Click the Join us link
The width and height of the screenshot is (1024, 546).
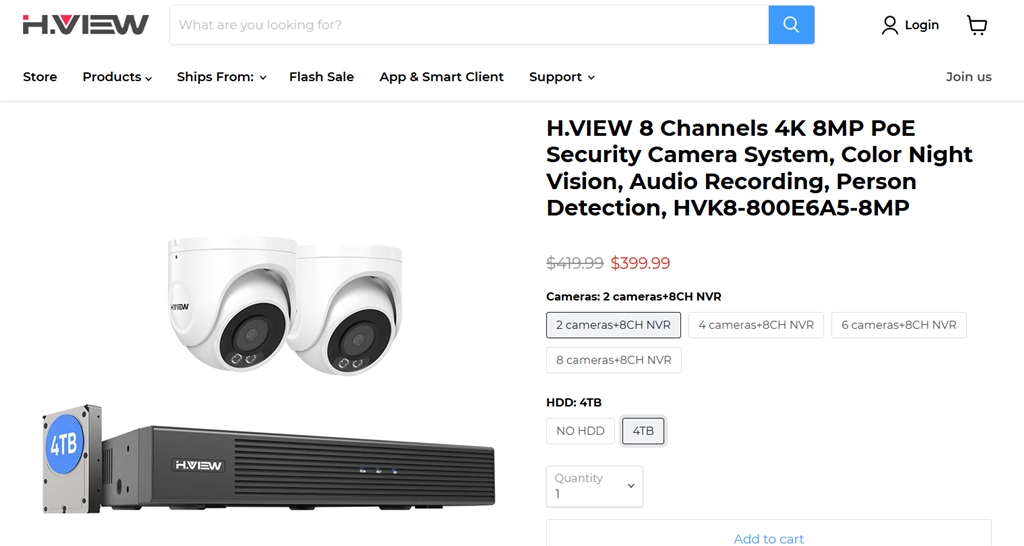coord(968,77)
